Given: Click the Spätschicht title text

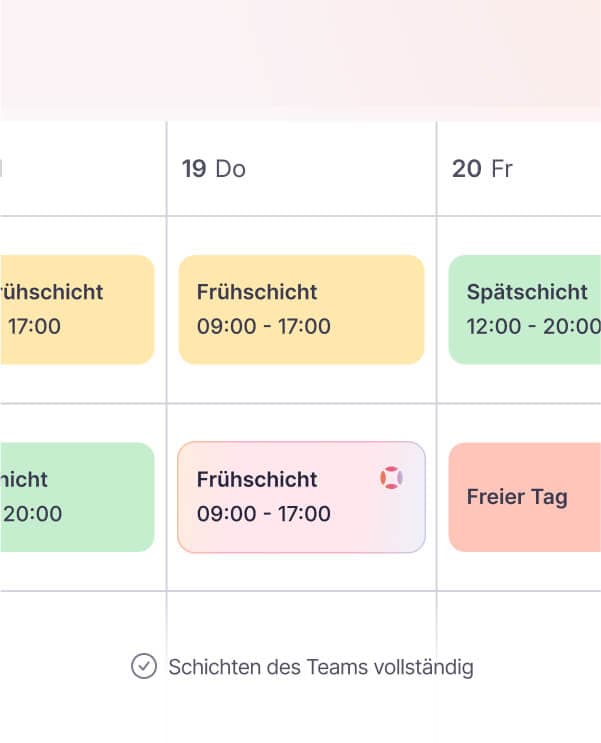Looking at the screenshot, I should tap(527, 292).
